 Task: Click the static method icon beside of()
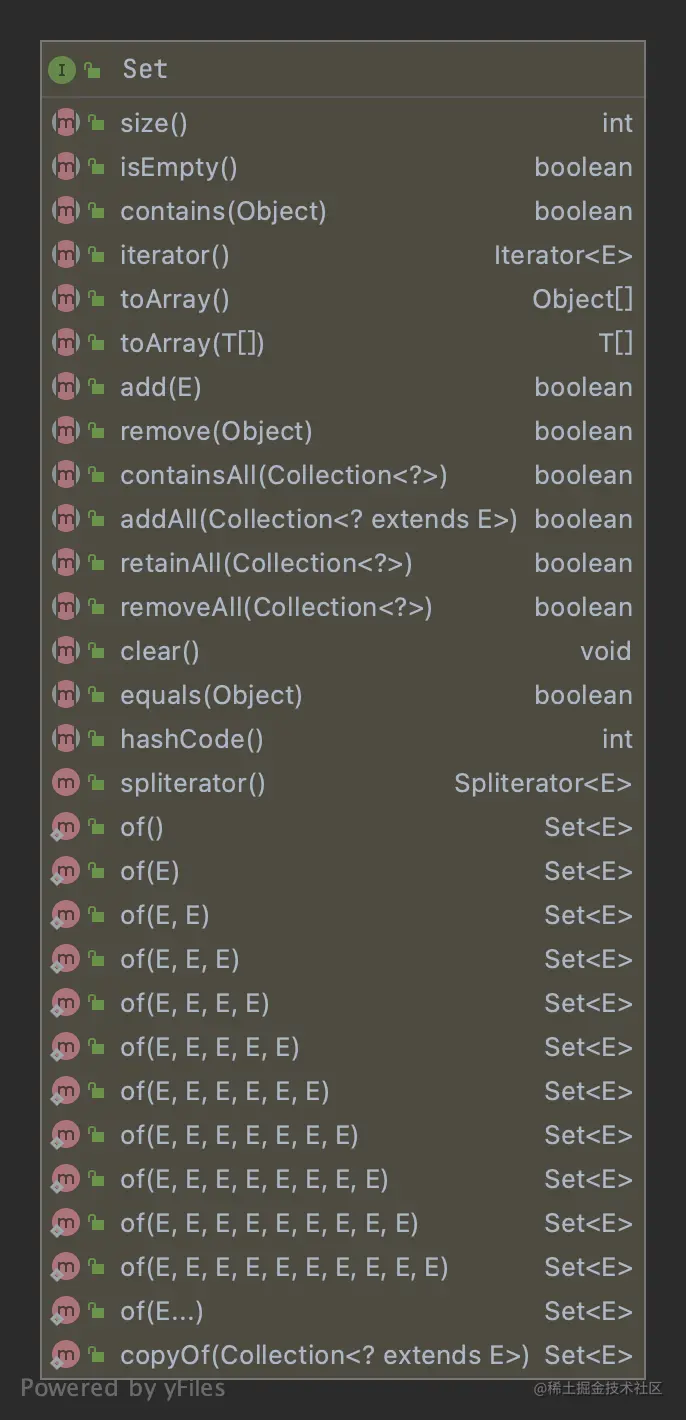65,827
